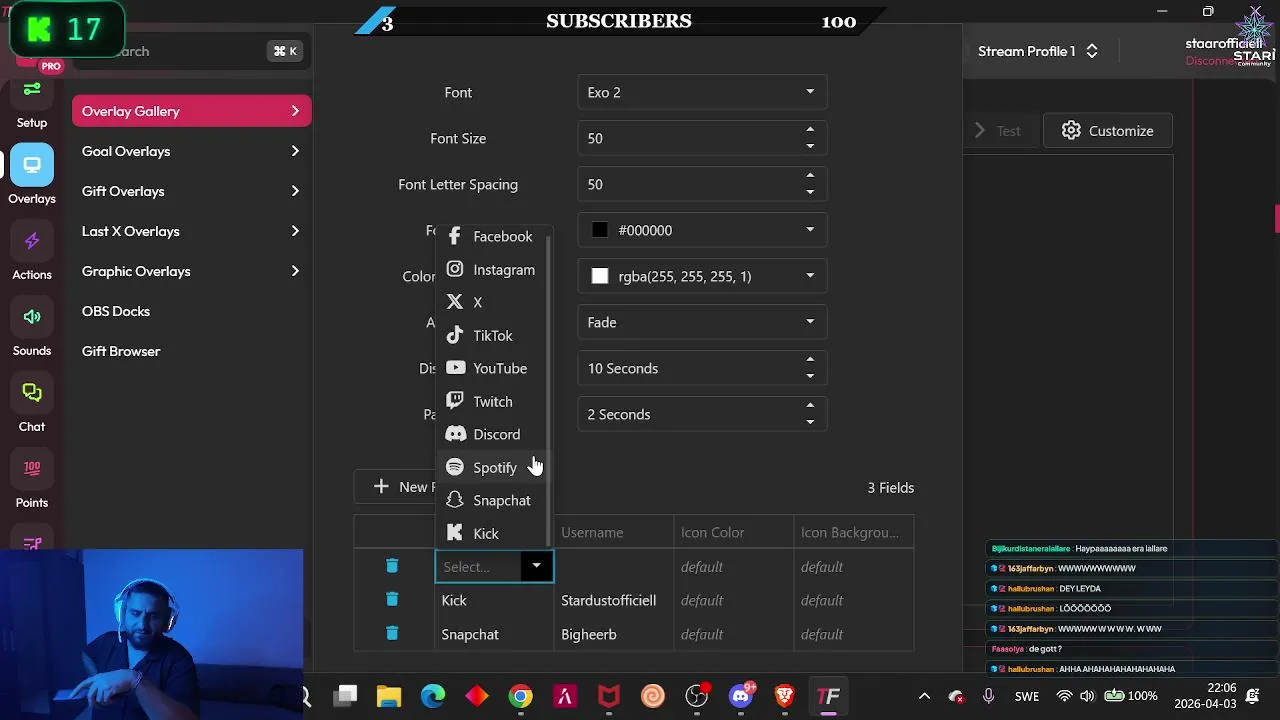This screenshot has height=720, width=1280.
Task: Delete the Snapchat Bigheerb row
Action: point(392,634)
